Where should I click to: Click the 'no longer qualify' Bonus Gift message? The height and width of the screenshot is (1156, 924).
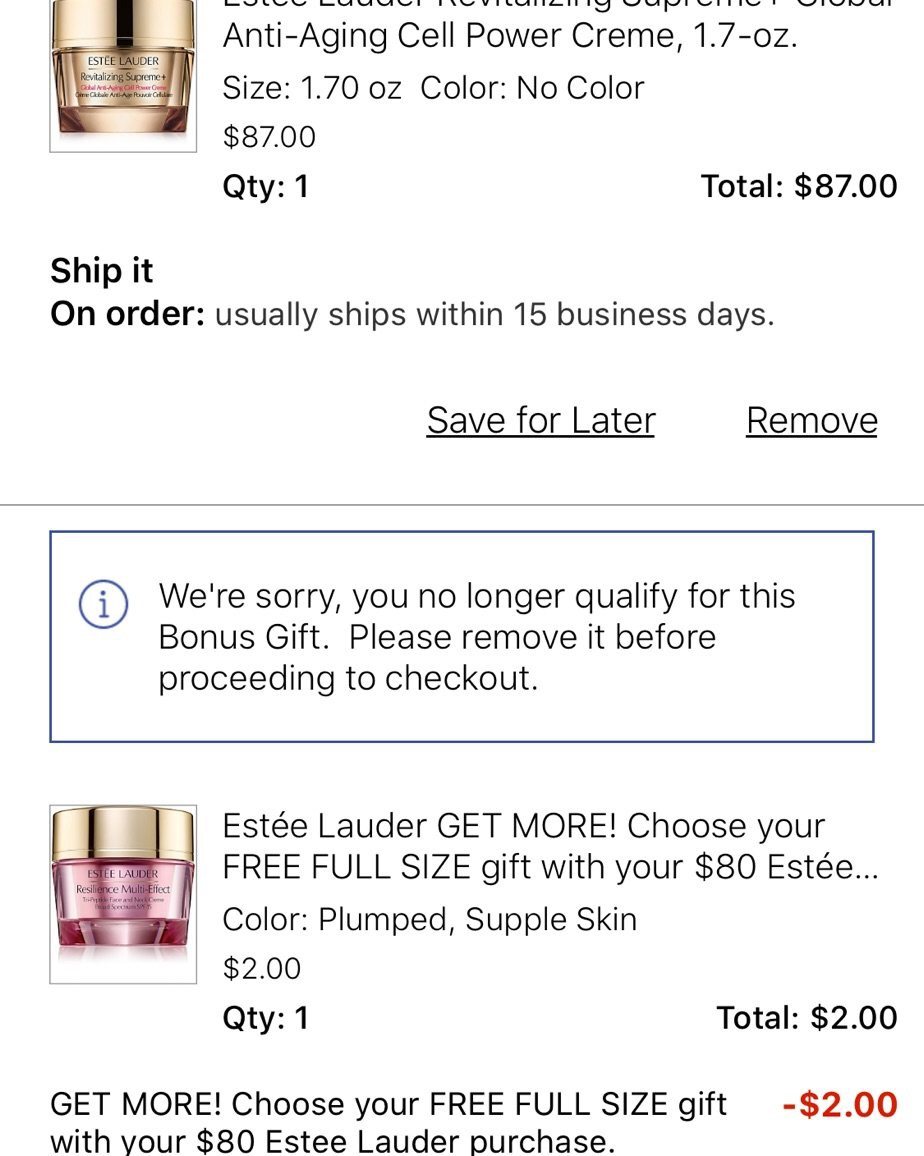(477, 637)
